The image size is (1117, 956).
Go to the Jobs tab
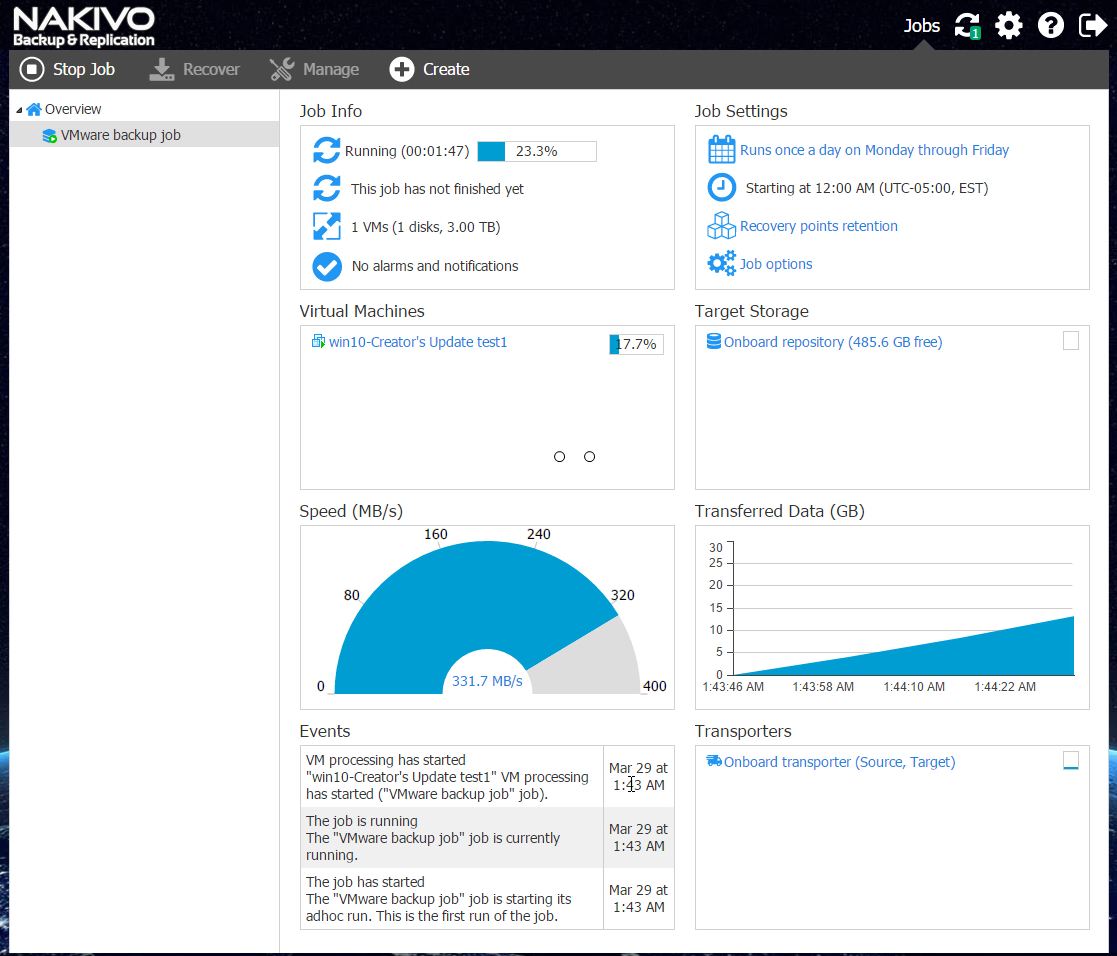click(921, 26)
